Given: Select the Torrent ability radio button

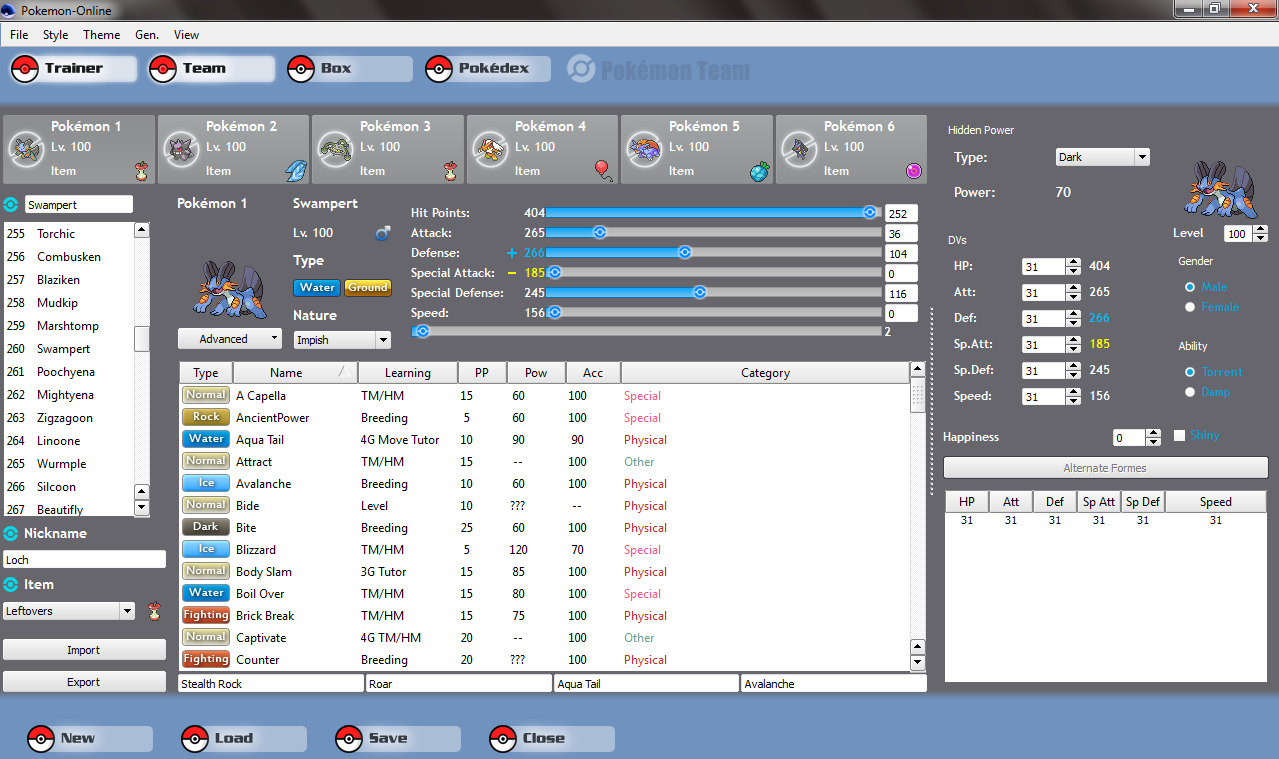Looking at the screenshot, I should point(1189,371).
